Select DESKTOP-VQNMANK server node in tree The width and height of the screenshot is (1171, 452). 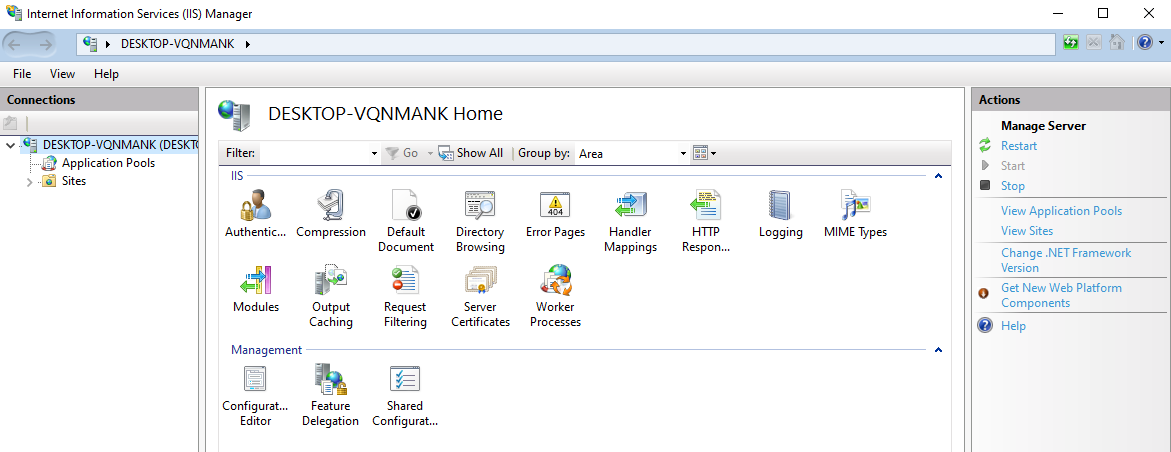(119, 144)
